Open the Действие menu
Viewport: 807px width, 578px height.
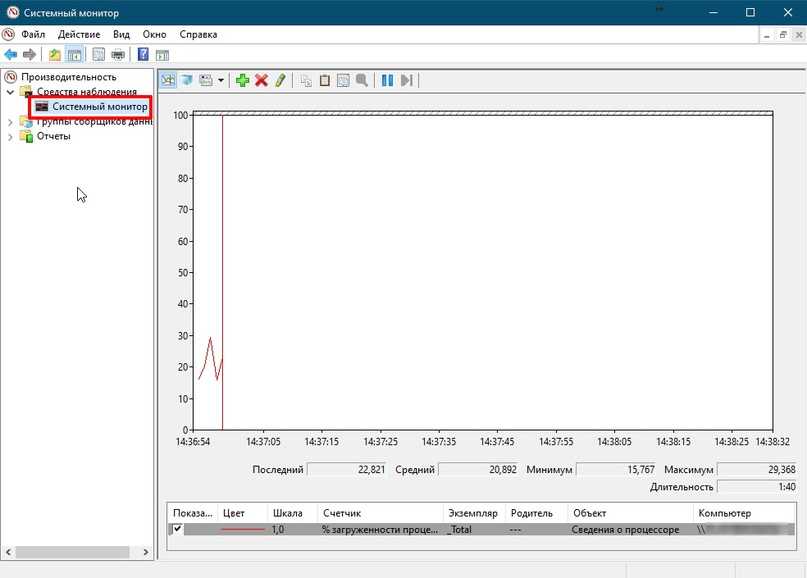78,34
